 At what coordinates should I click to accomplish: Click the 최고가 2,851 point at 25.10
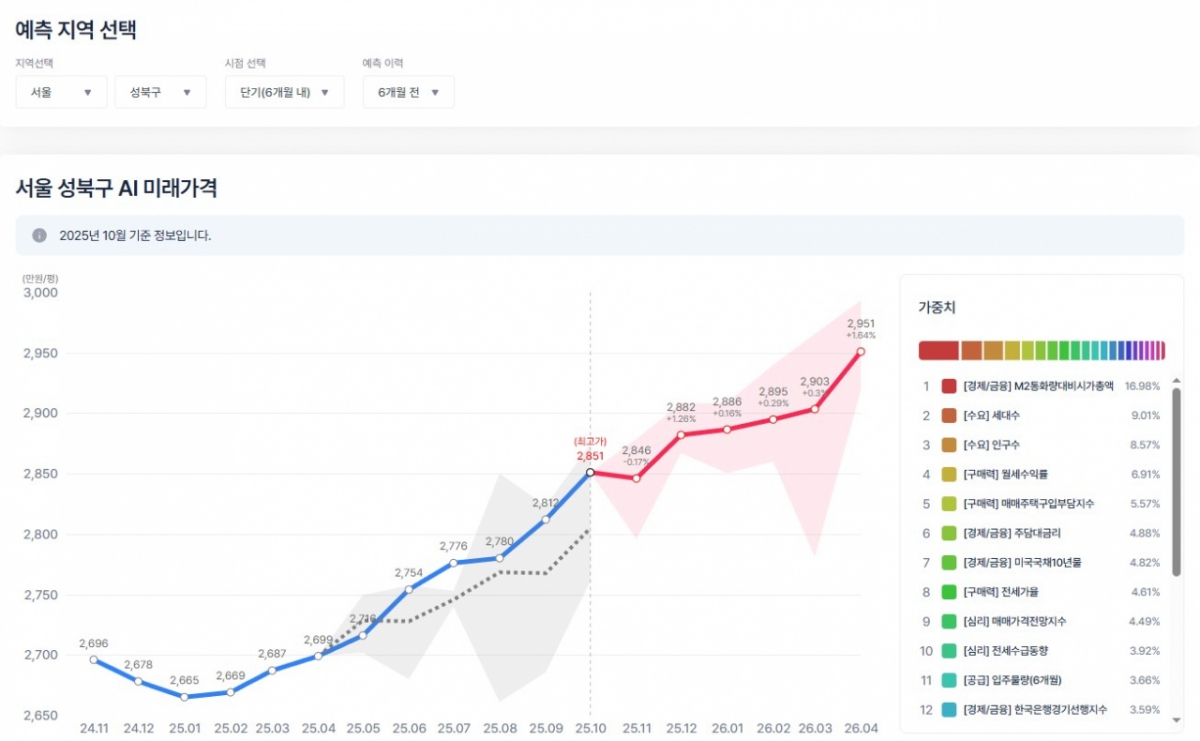(590, 472)
